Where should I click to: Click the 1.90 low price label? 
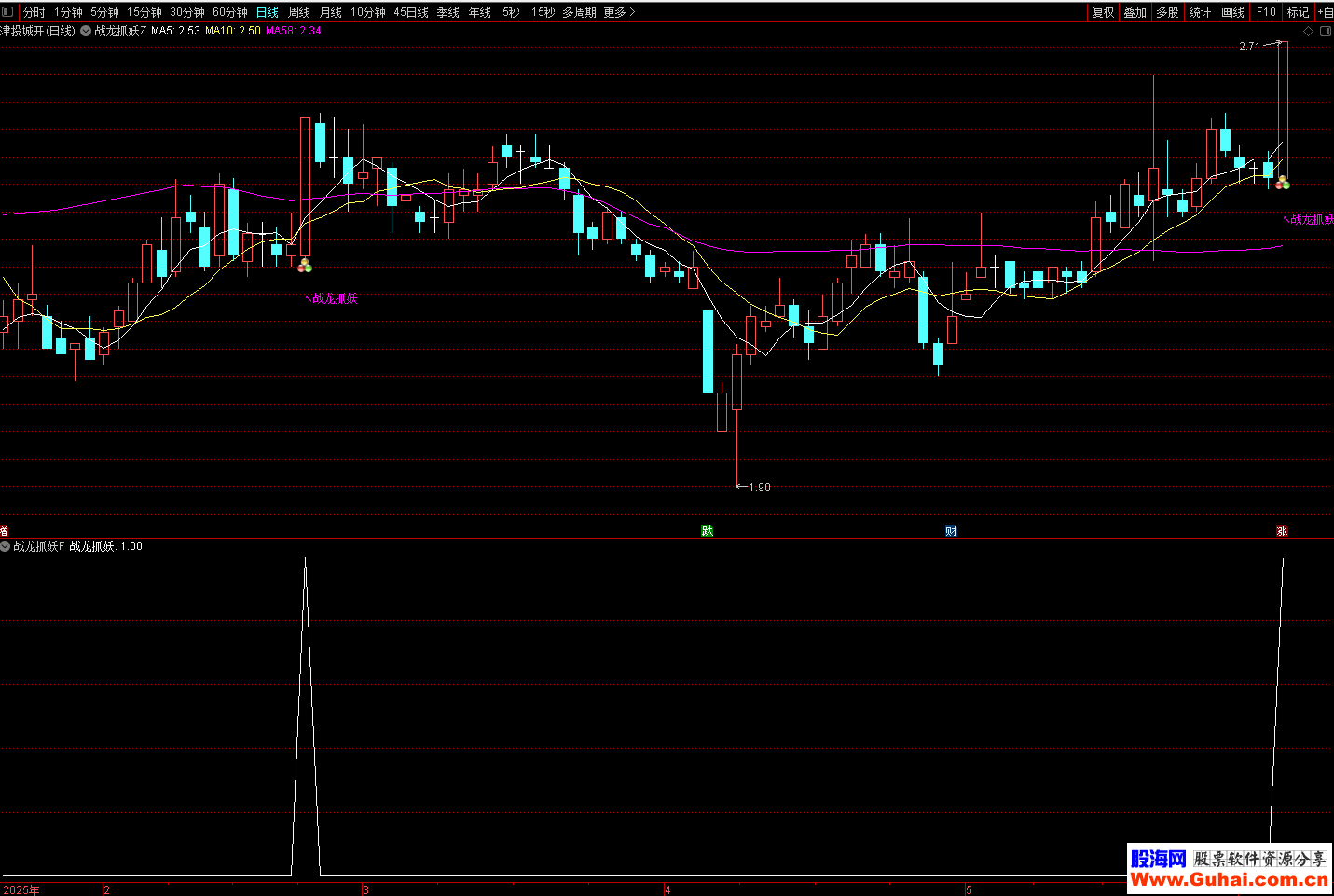tap(760, 488)
